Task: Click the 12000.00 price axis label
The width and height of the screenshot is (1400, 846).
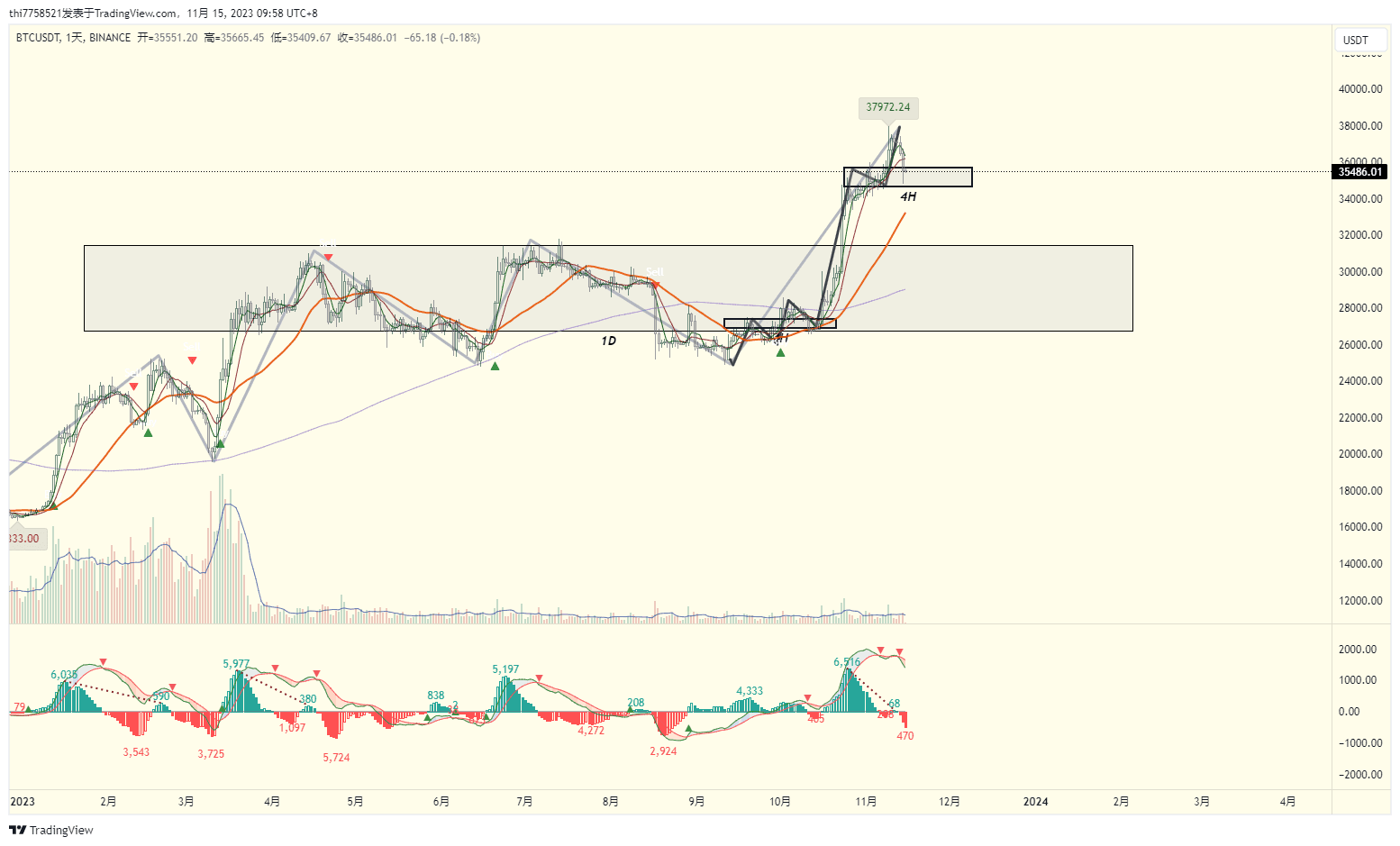Action: click(x=1360, y=601)
